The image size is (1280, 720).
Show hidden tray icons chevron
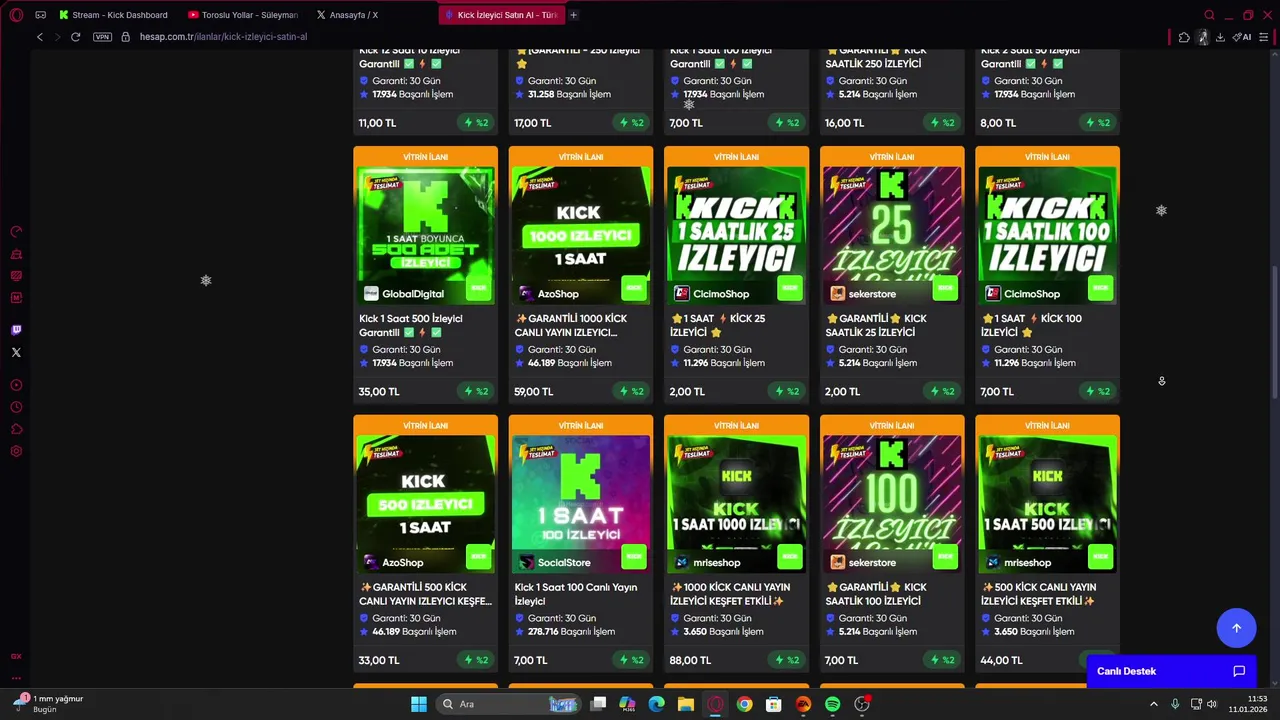tap(1153, 704)
